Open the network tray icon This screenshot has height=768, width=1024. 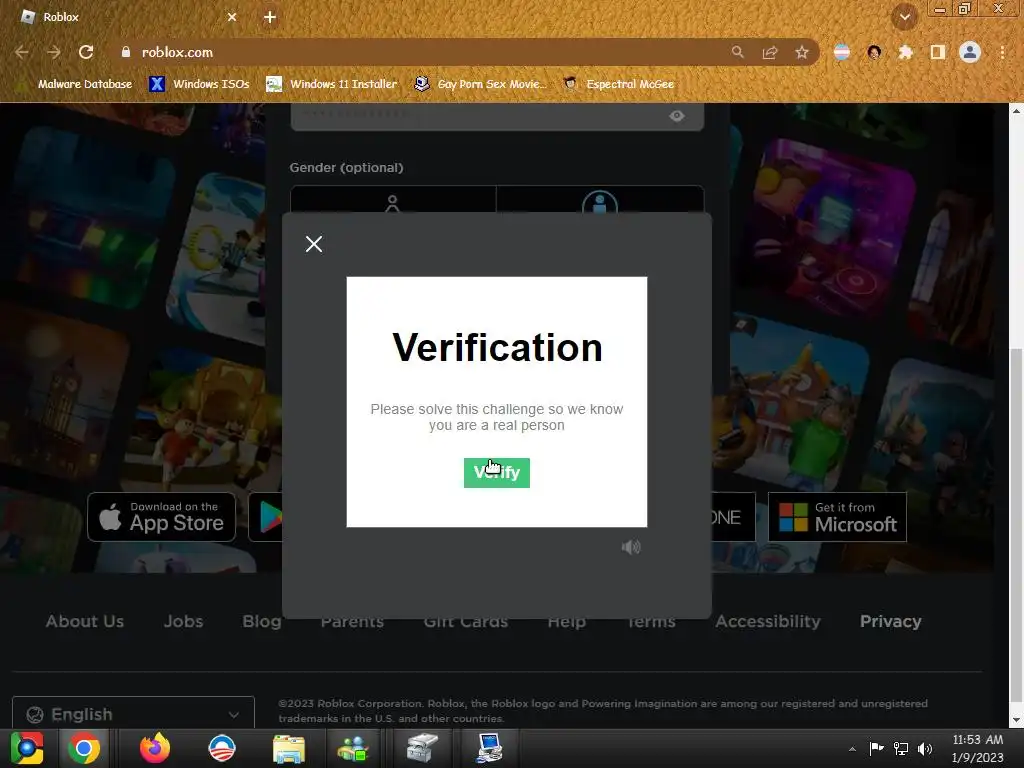pos(901,749)
